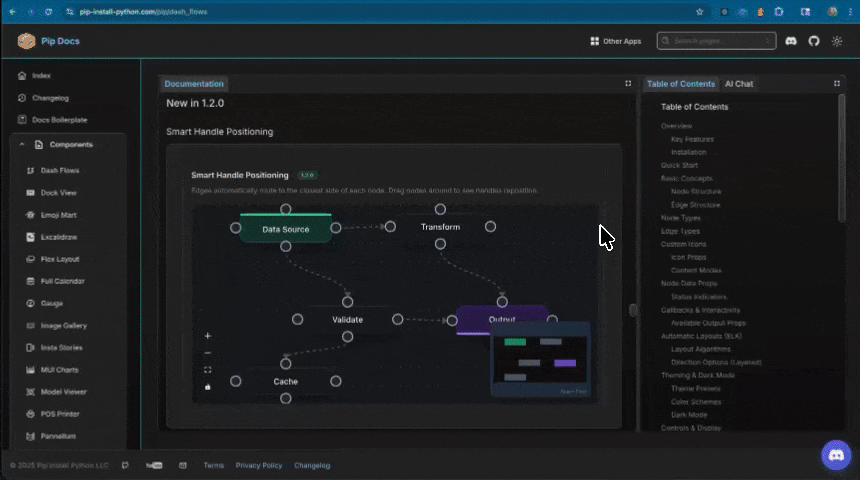Open Privacy Policy in footer
The image size is (860, 480).
259,465
